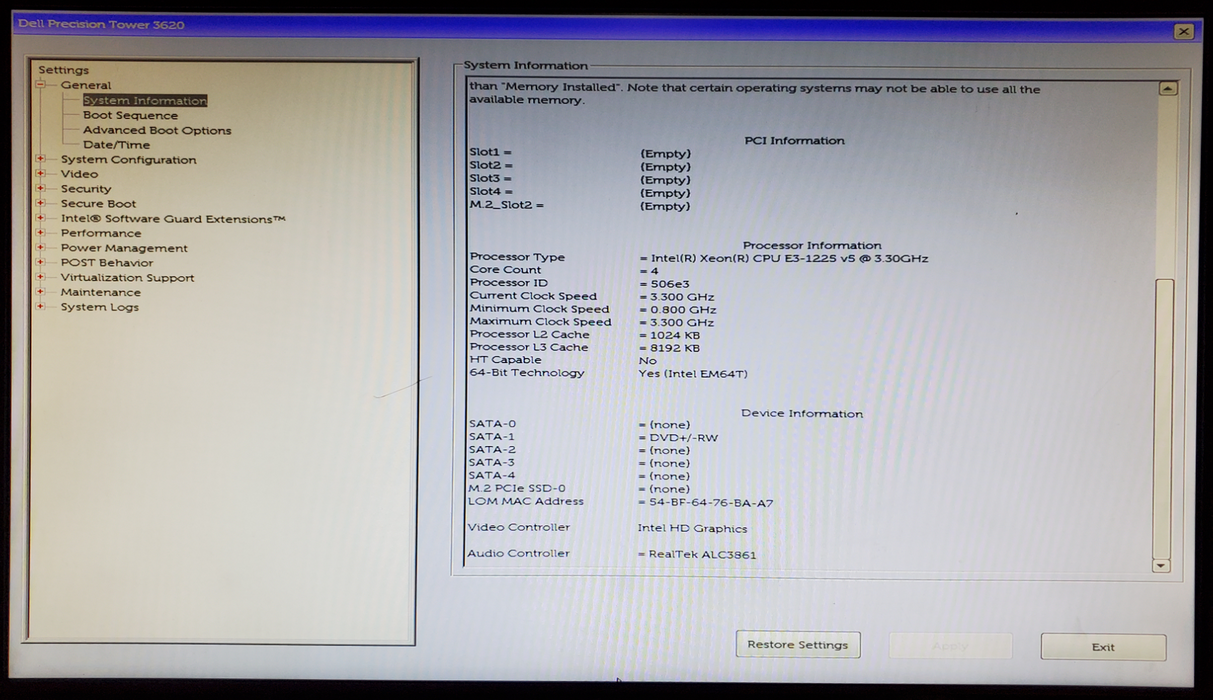The image size is (1213, 700).
Task: Select System Information in tree
Action: [x=145, y=100]
